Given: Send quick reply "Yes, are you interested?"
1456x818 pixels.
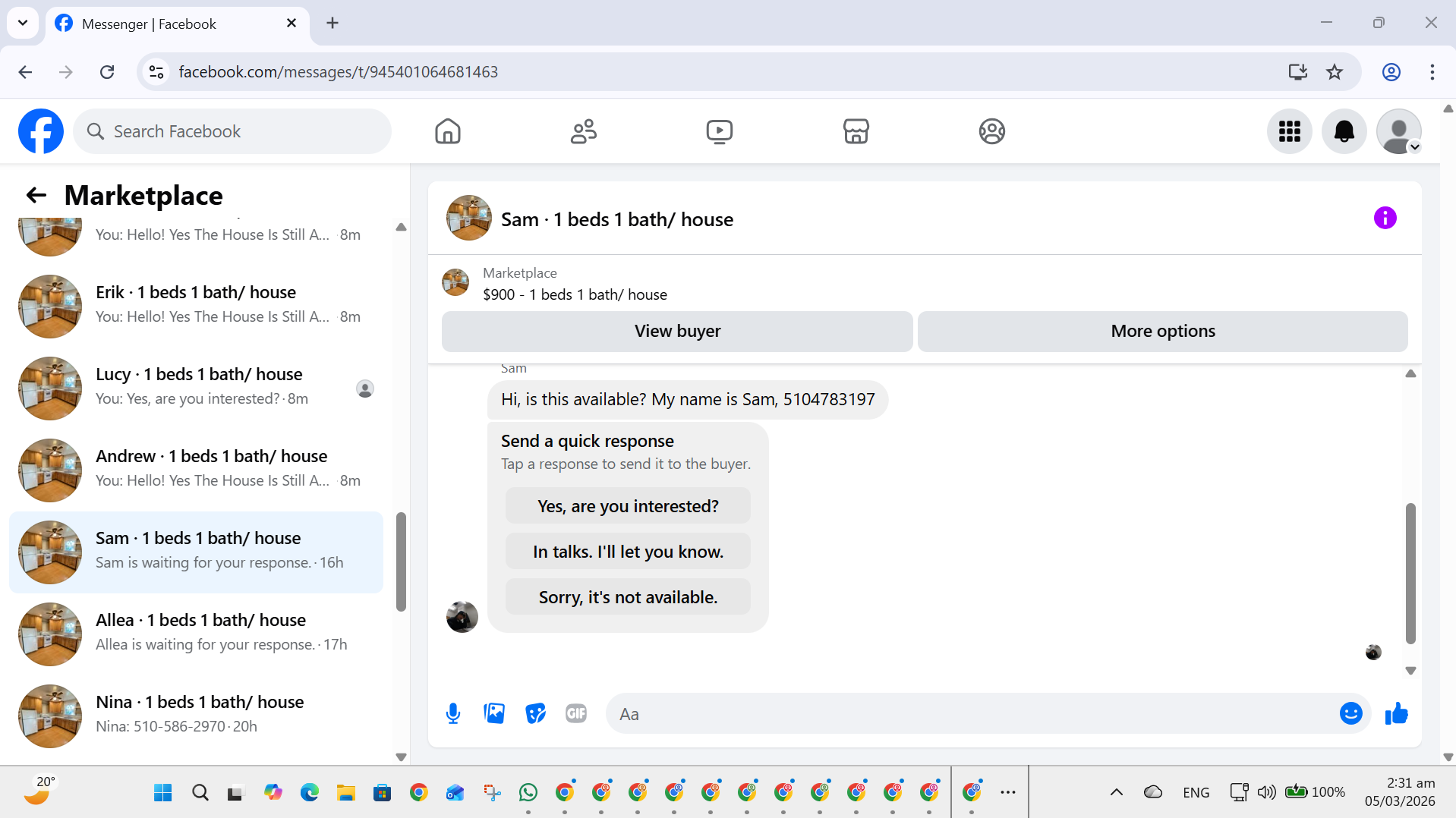Looking at the screenshot, I should click(628, 506).
